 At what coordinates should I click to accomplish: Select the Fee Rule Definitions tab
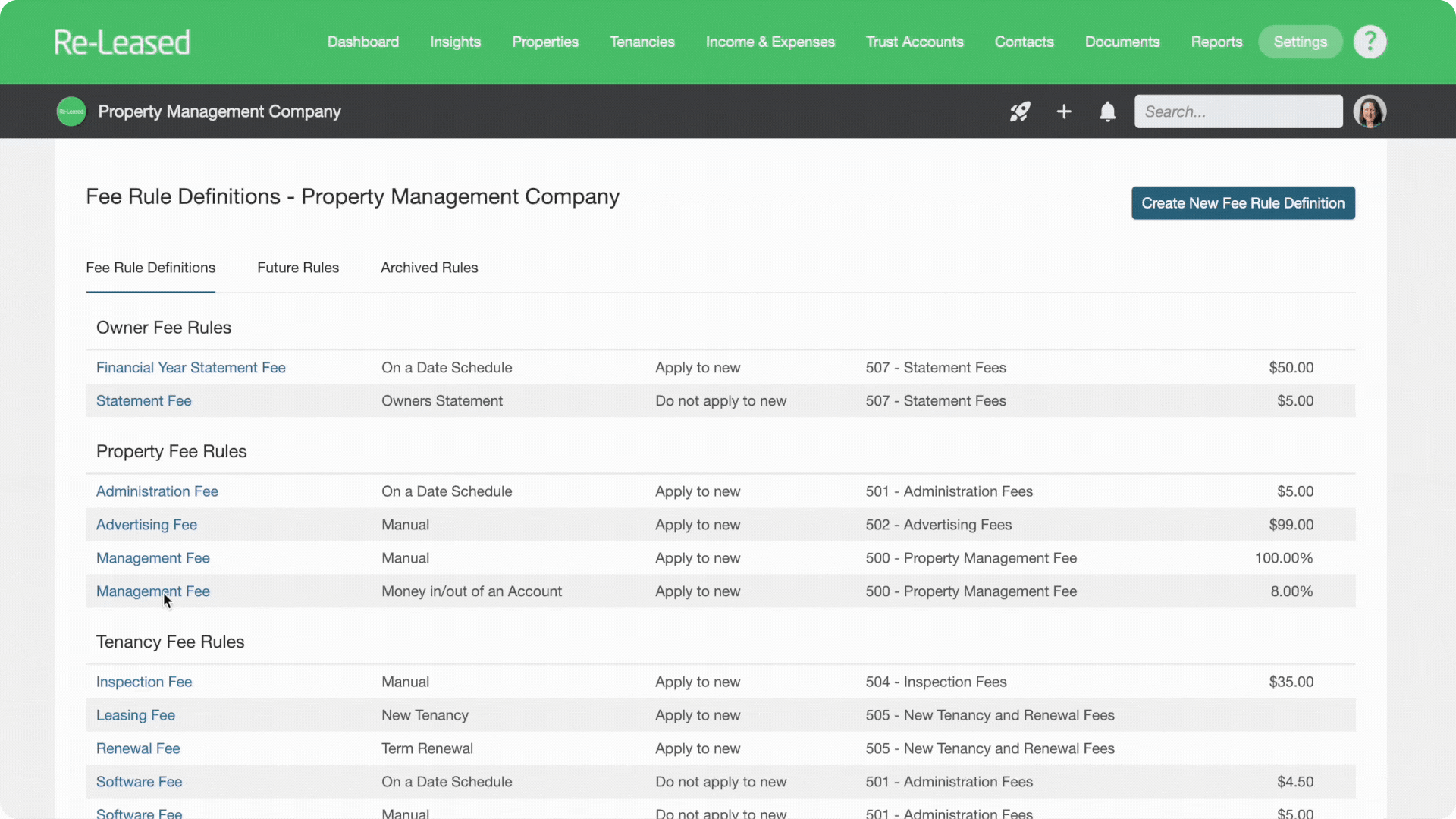[x=150, y=268]
